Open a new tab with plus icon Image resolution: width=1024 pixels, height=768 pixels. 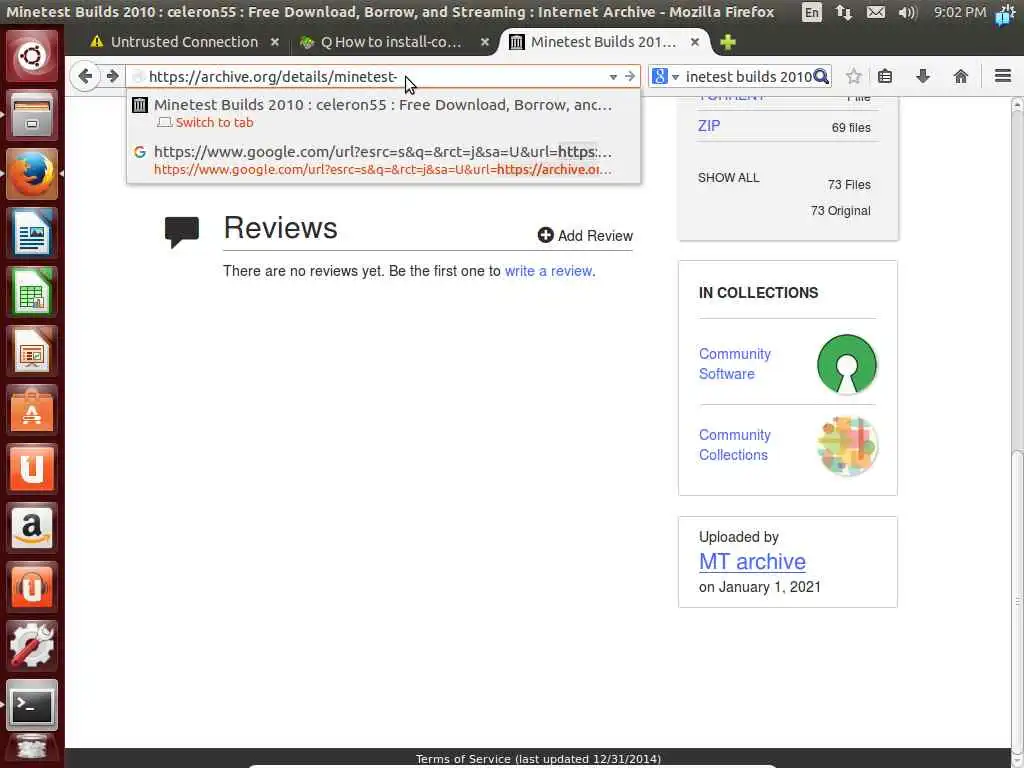click(x=728, y=42)
